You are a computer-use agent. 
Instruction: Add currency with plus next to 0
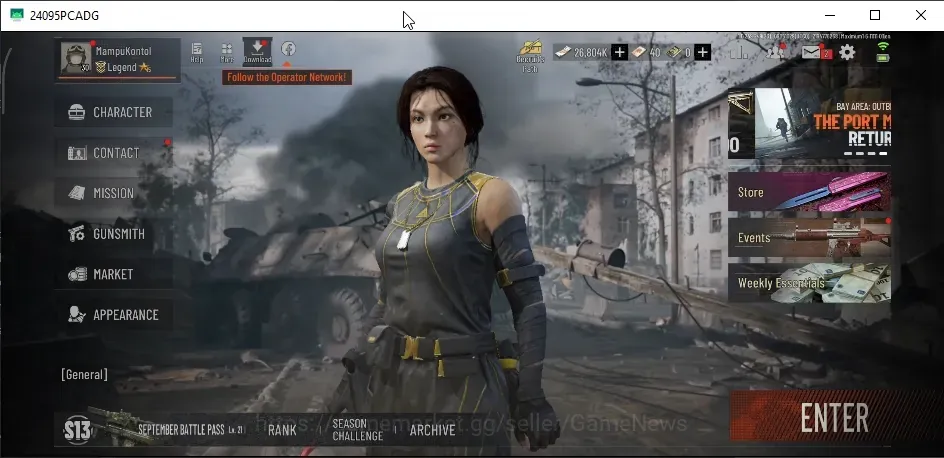click(x=702, y=52)
